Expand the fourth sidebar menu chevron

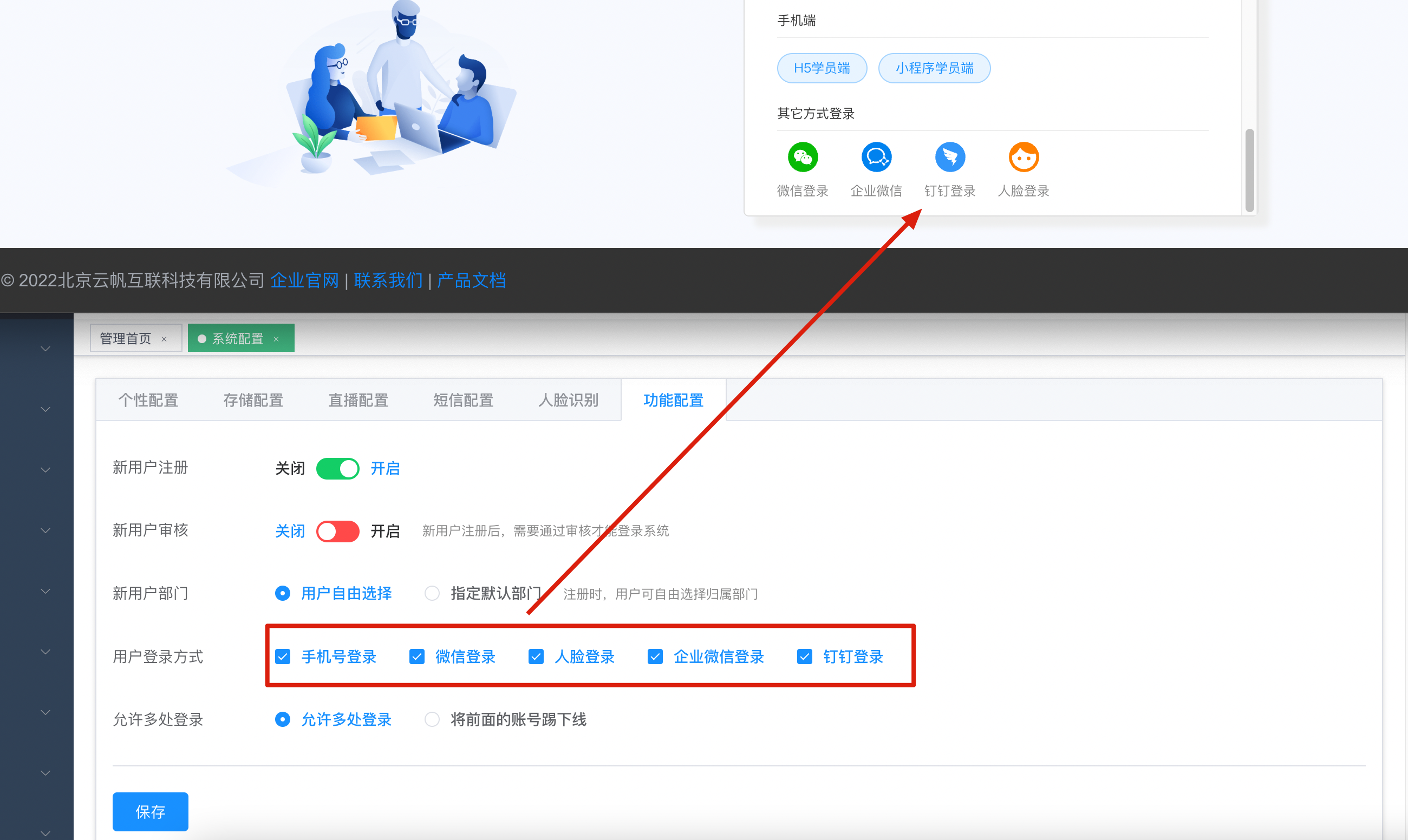tap(46, 531)
